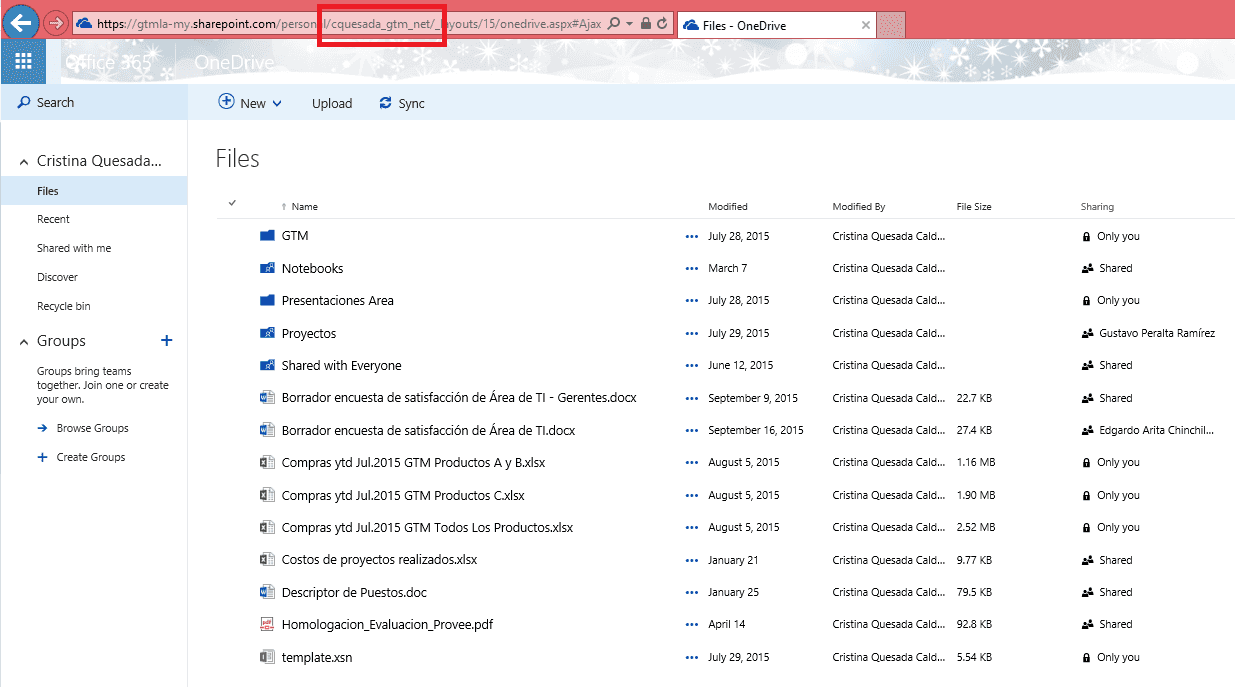Click Gustavo Peralta Ramírez sharing entry

[x=1157, y=333]
